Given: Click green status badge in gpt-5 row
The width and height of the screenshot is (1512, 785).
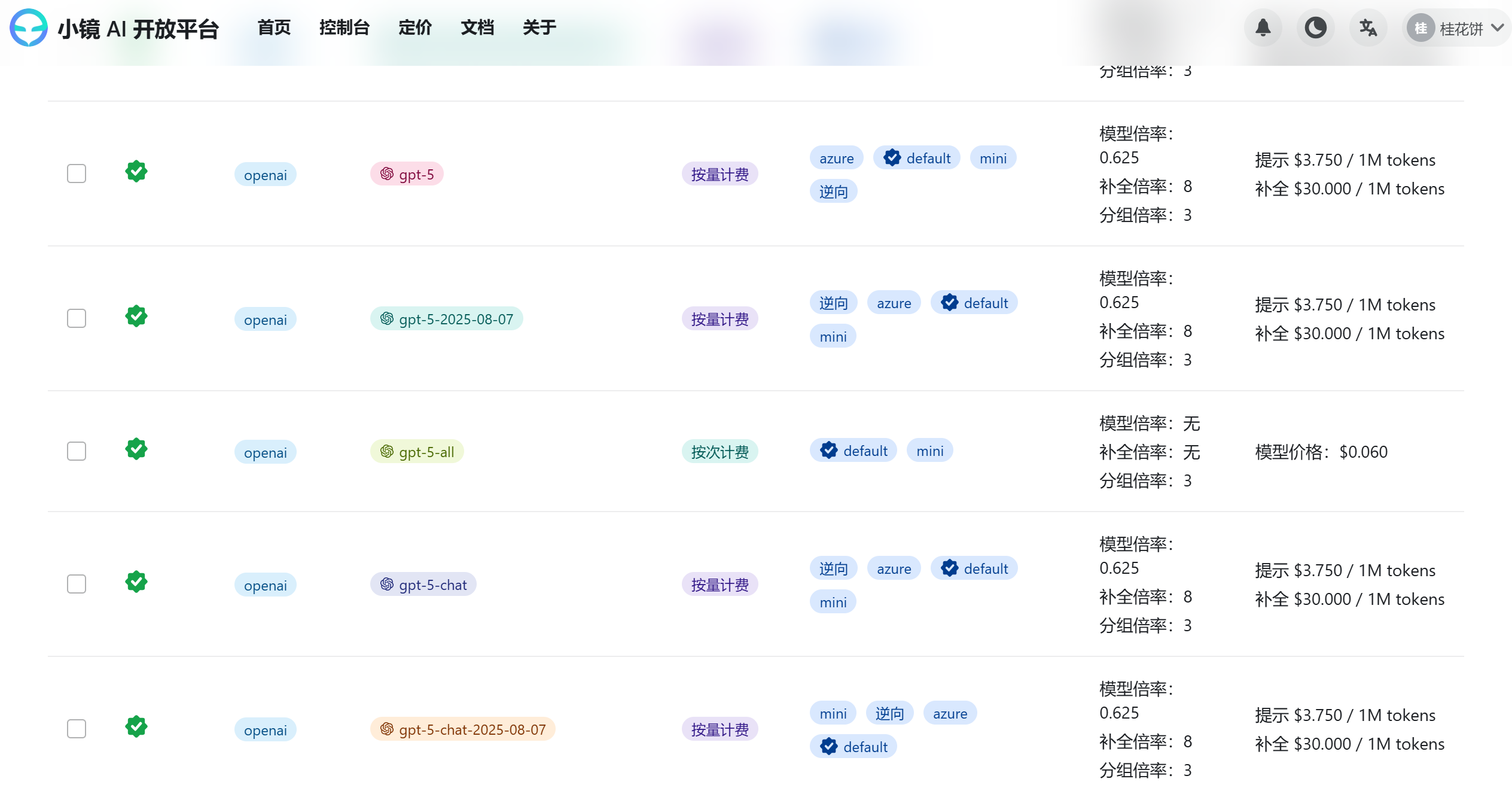Looking at the screenshot, I should coord(136,171).
